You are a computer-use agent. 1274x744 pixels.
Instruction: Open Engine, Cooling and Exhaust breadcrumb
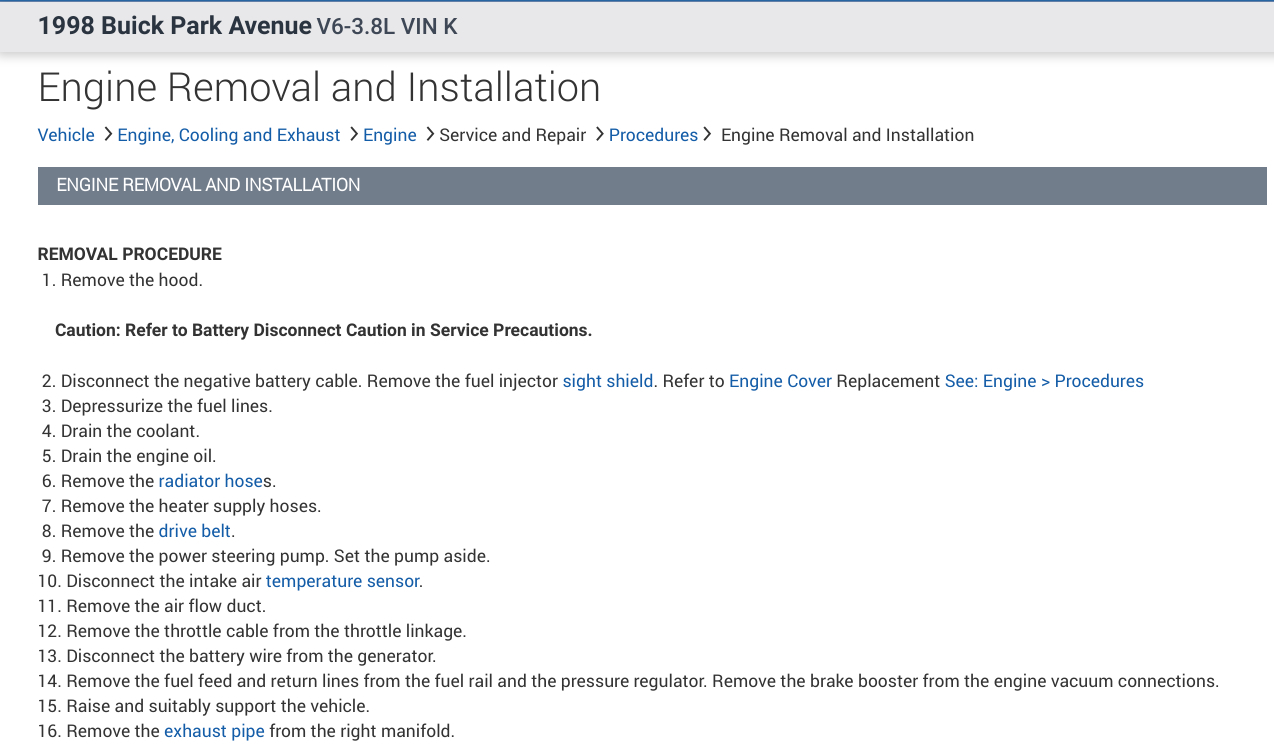click(229, 135)
